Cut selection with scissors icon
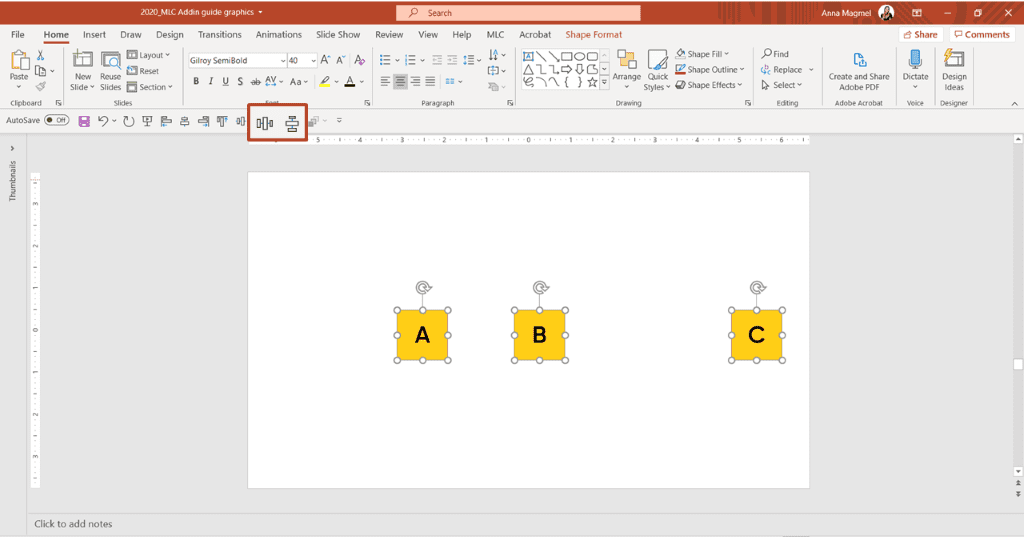The image size is (1024, 537). click(40, 56)
